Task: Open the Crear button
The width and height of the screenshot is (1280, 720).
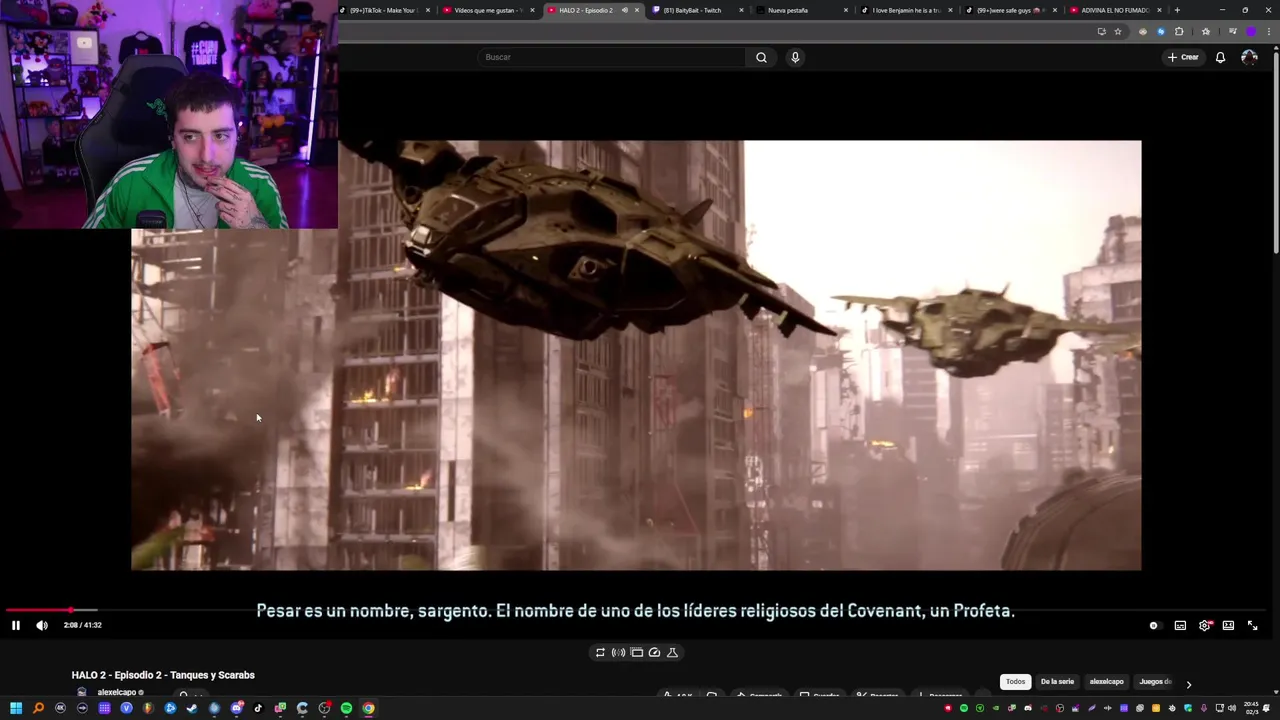Action: pyautogui.click(x=1183, y=57)
